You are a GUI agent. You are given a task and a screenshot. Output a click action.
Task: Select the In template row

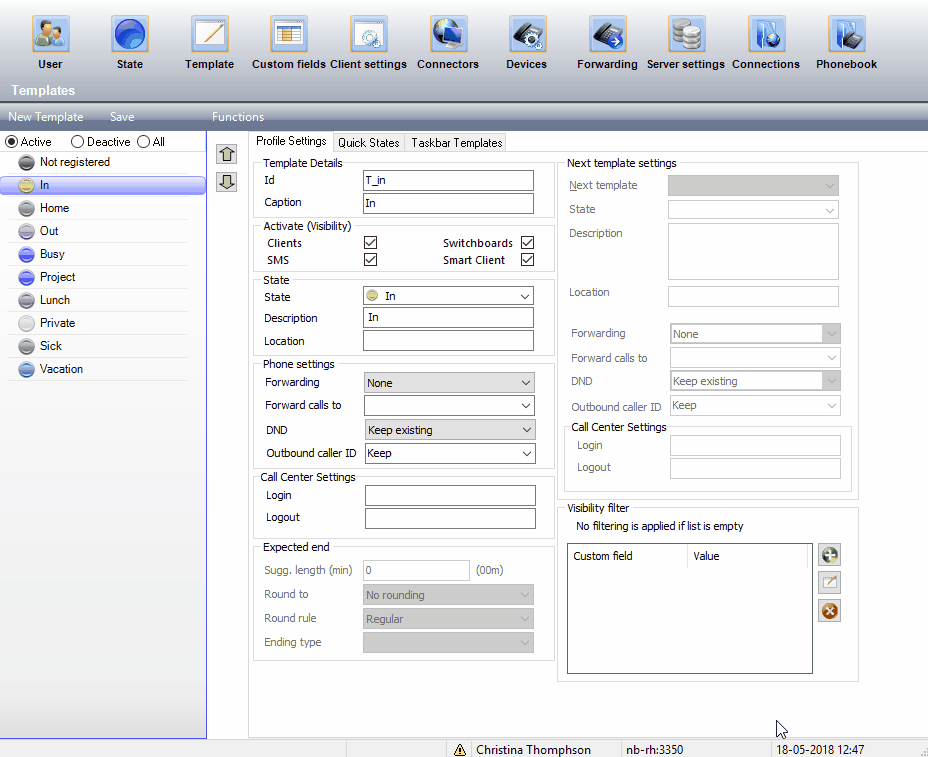(x=103, y=185)
